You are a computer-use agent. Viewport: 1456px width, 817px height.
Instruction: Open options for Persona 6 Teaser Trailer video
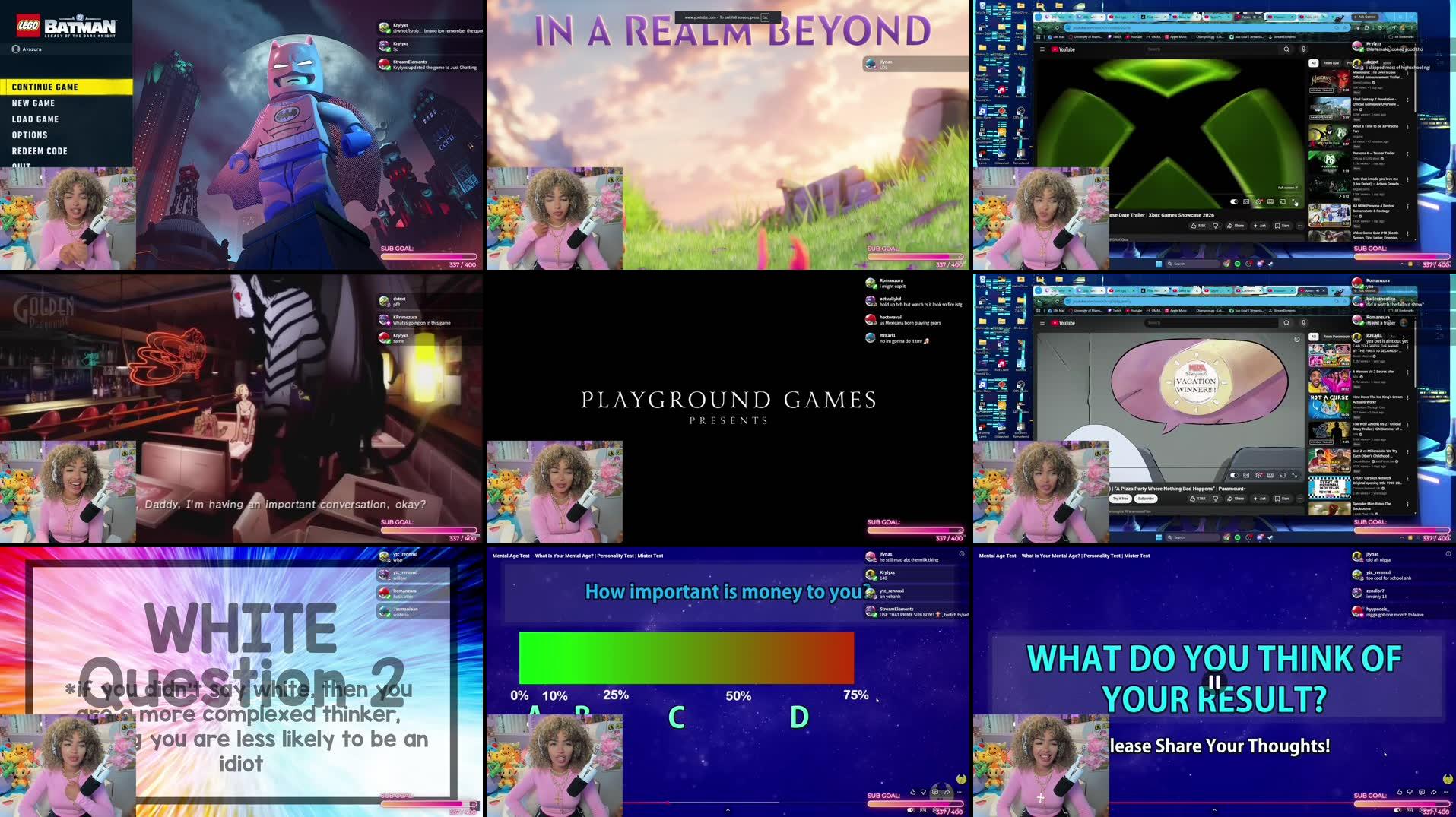tap(1407, 154)
